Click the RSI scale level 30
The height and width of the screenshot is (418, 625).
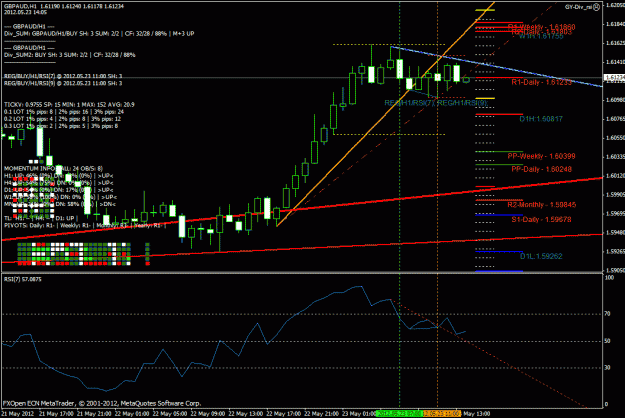click(x=607, y=368)
